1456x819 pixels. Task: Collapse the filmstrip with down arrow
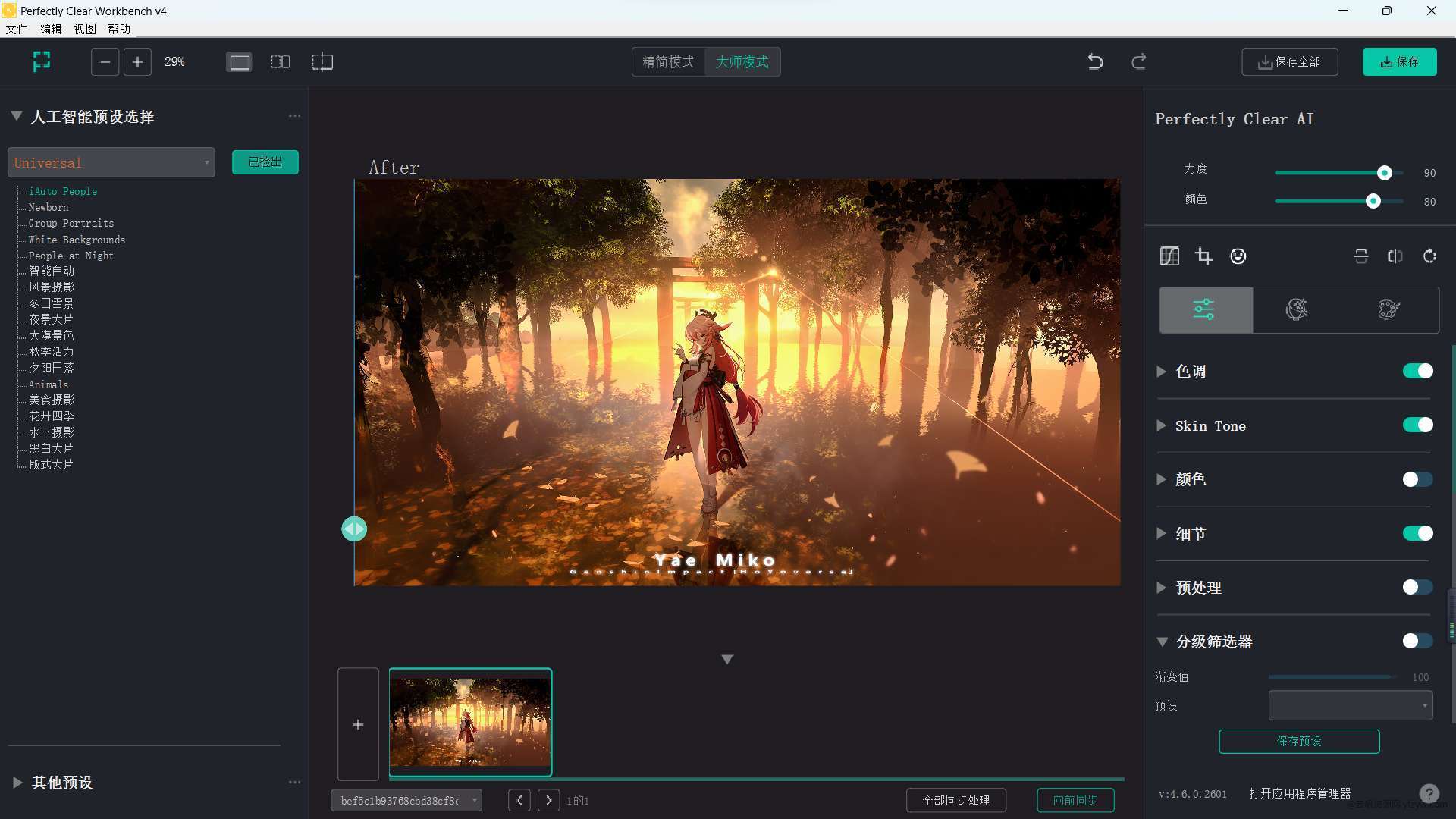(x=726, y=659)
